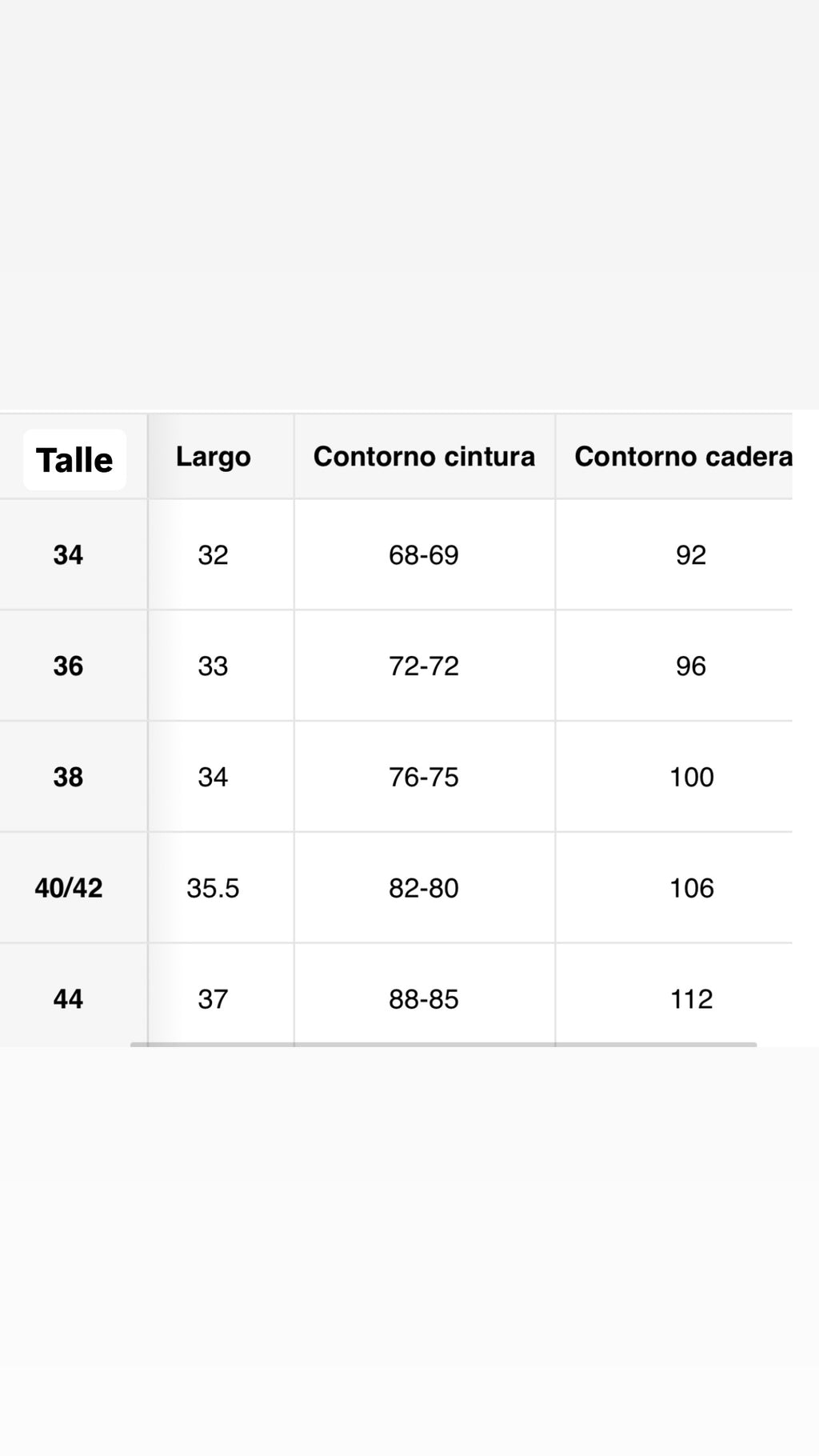This screenshot has width=819, height=1456.
Task: Select the 72-72 waist measurement cell
Action: tap(424, 666)
